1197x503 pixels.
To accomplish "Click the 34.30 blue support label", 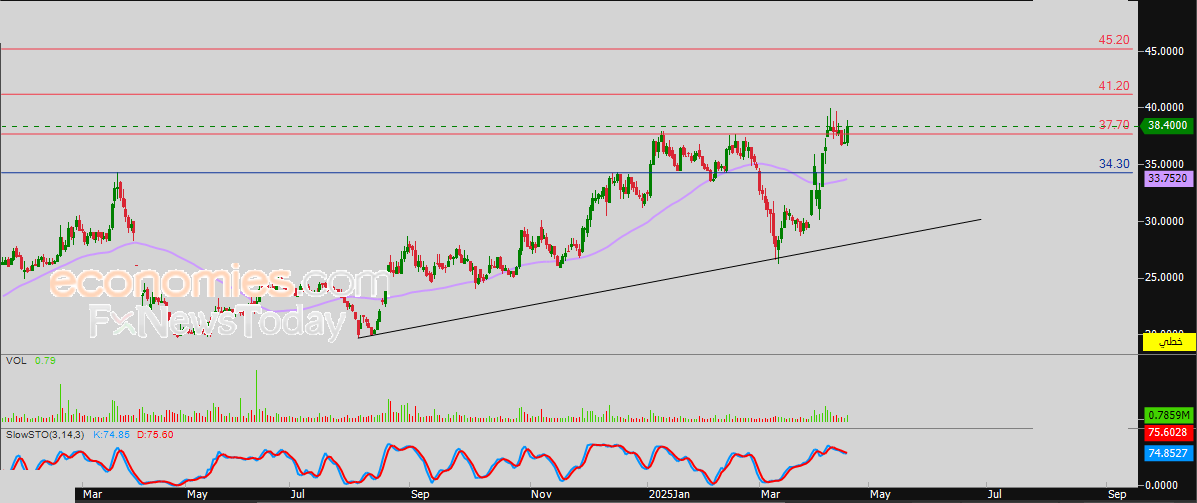I will 1114,164.
